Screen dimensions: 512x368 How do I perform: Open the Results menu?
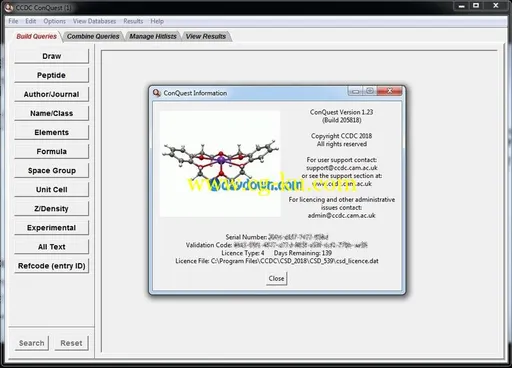133,21
